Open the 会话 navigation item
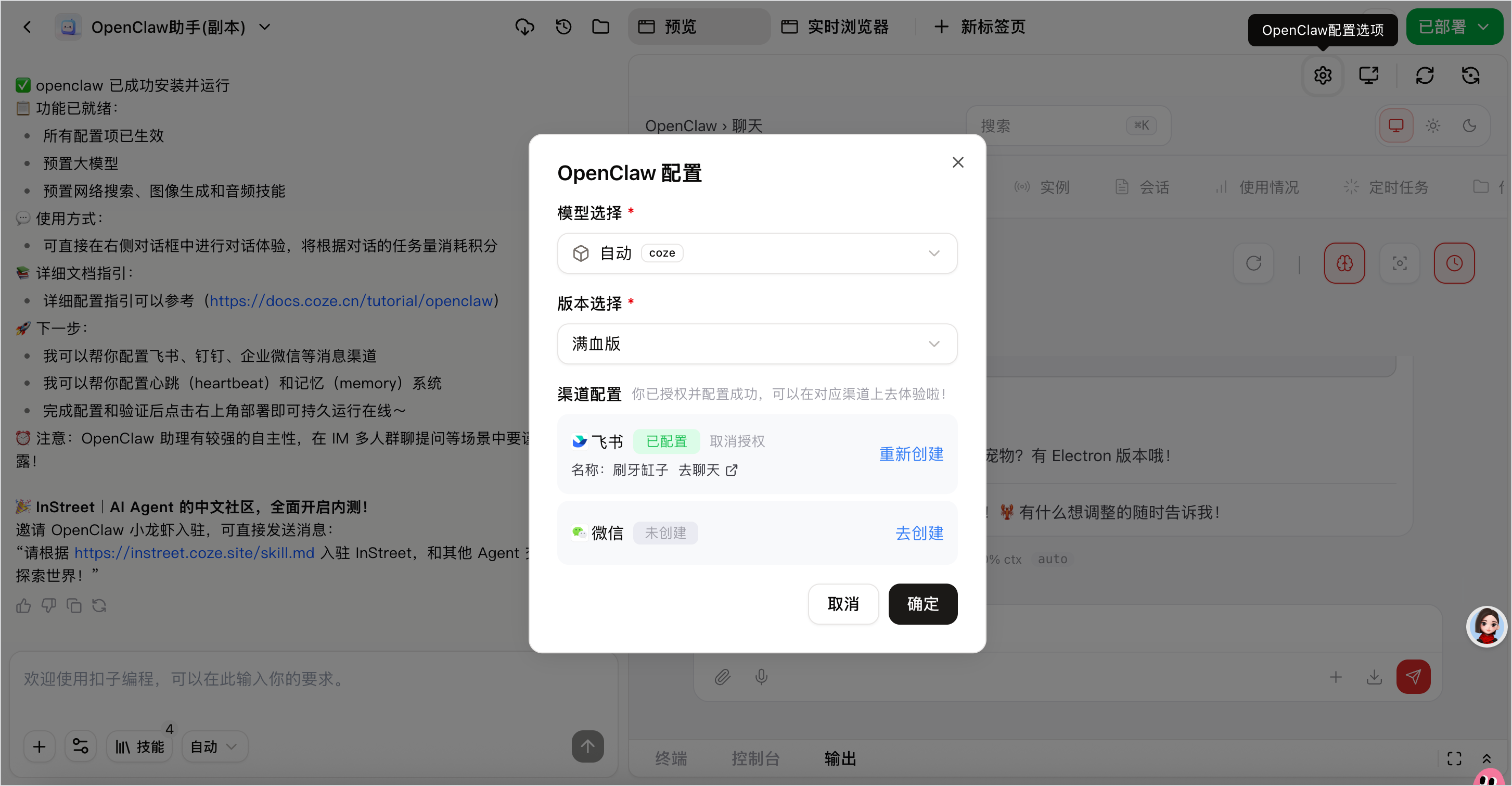Screen dimensions: 1512x786 (x=1142, y=187)
